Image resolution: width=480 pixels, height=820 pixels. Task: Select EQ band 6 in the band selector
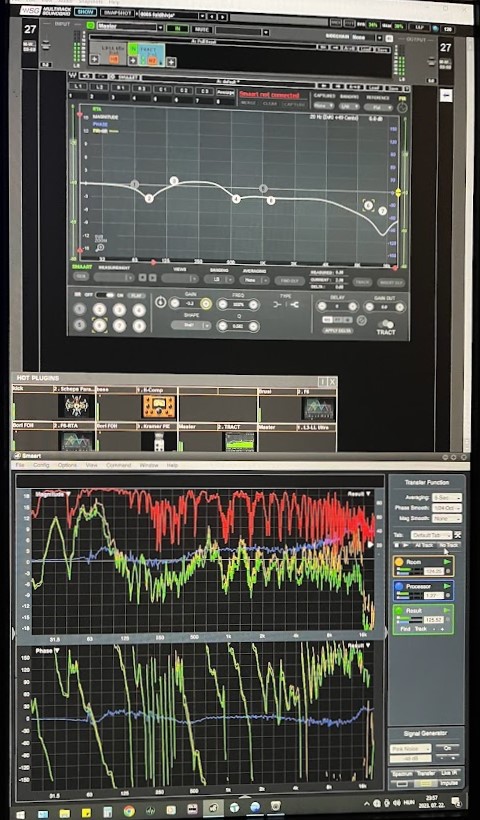pyautogui.click(x=99, y=326)
